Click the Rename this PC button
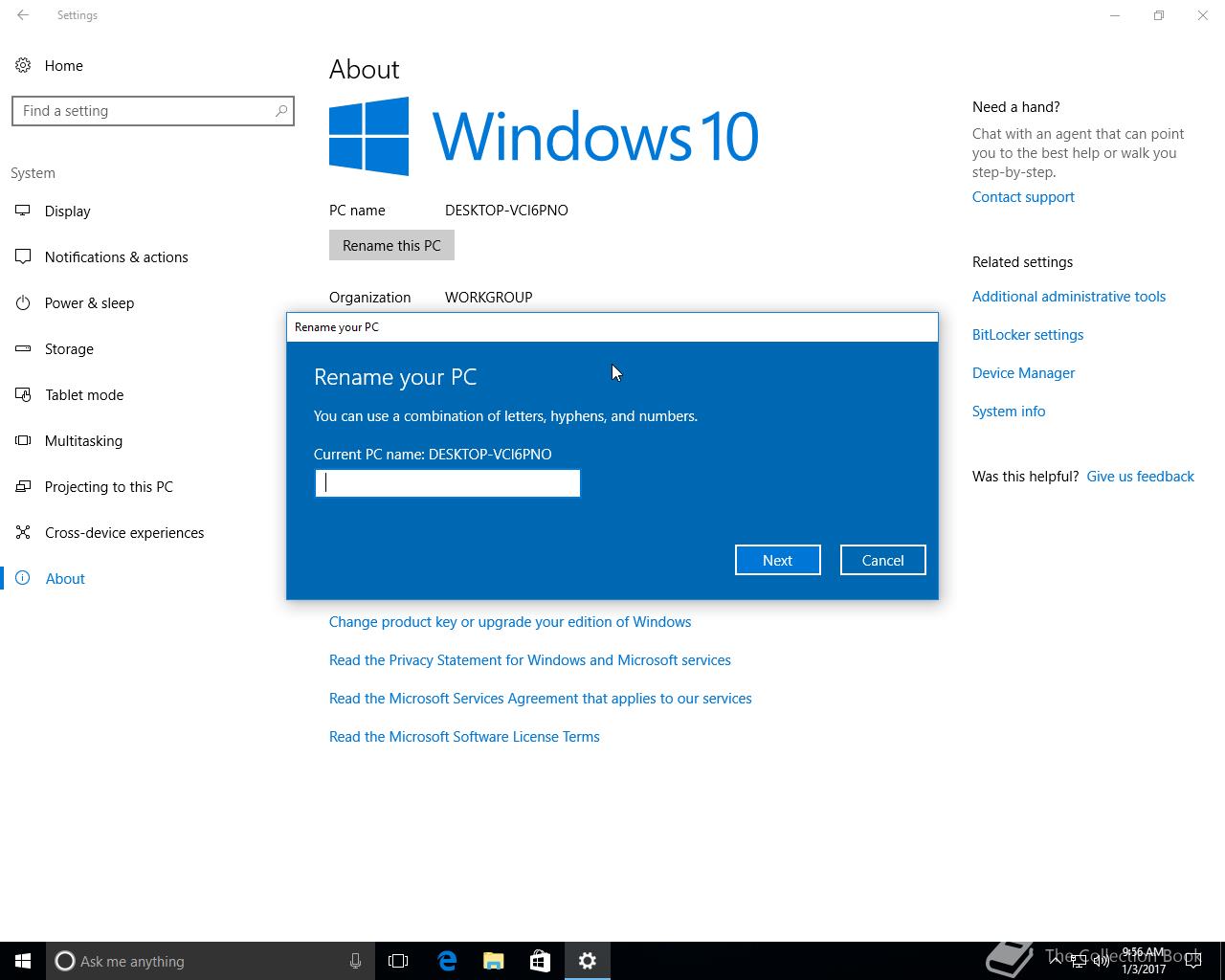The image size is (1225, 980). 391,245
